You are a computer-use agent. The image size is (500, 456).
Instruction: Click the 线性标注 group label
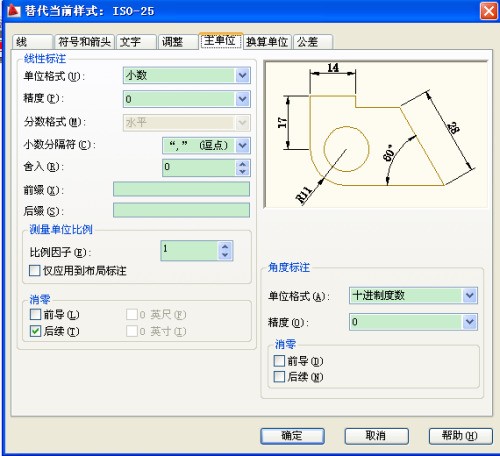click(45, 59)
